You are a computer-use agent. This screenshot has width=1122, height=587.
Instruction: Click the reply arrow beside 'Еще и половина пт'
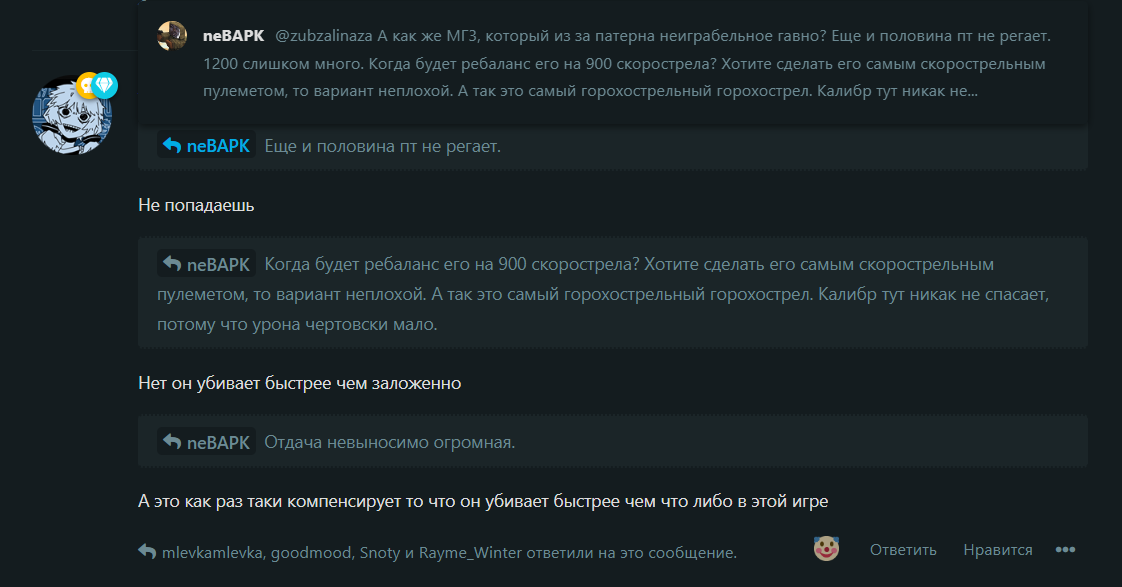[x=172, y=145]
